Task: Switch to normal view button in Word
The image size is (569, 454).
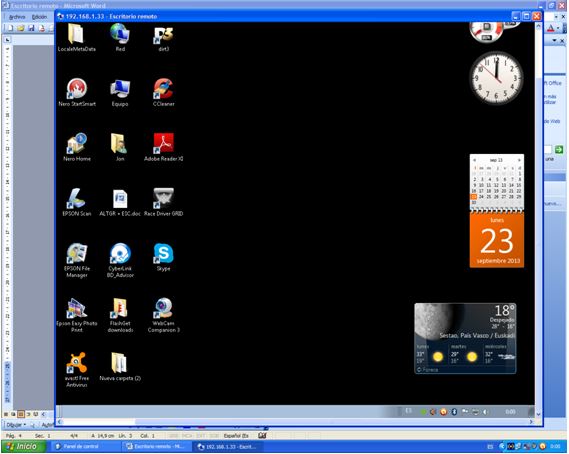Action: [x=6, y=414]
